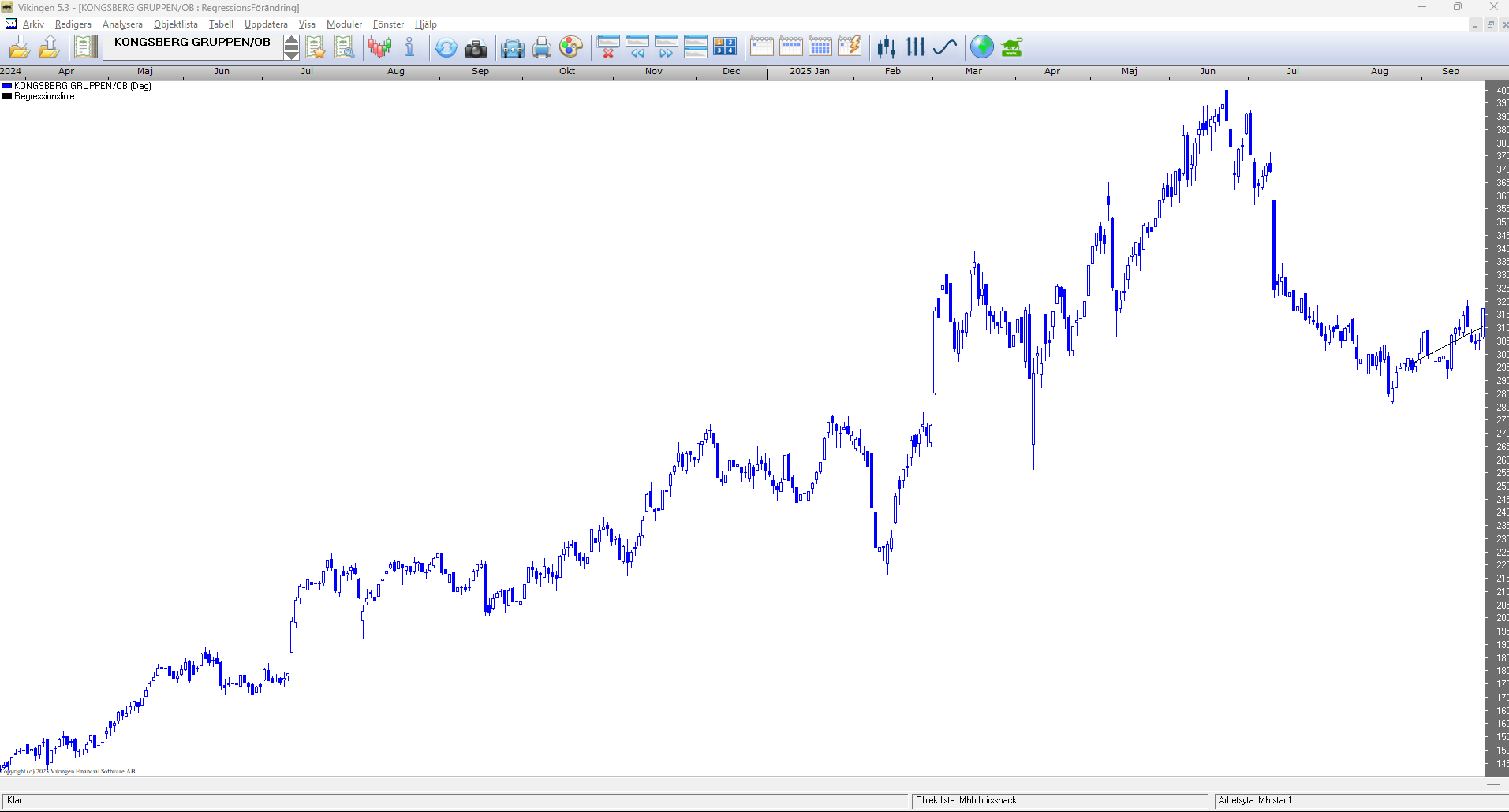Select the second calendar period icon

(x=790, y=47)
